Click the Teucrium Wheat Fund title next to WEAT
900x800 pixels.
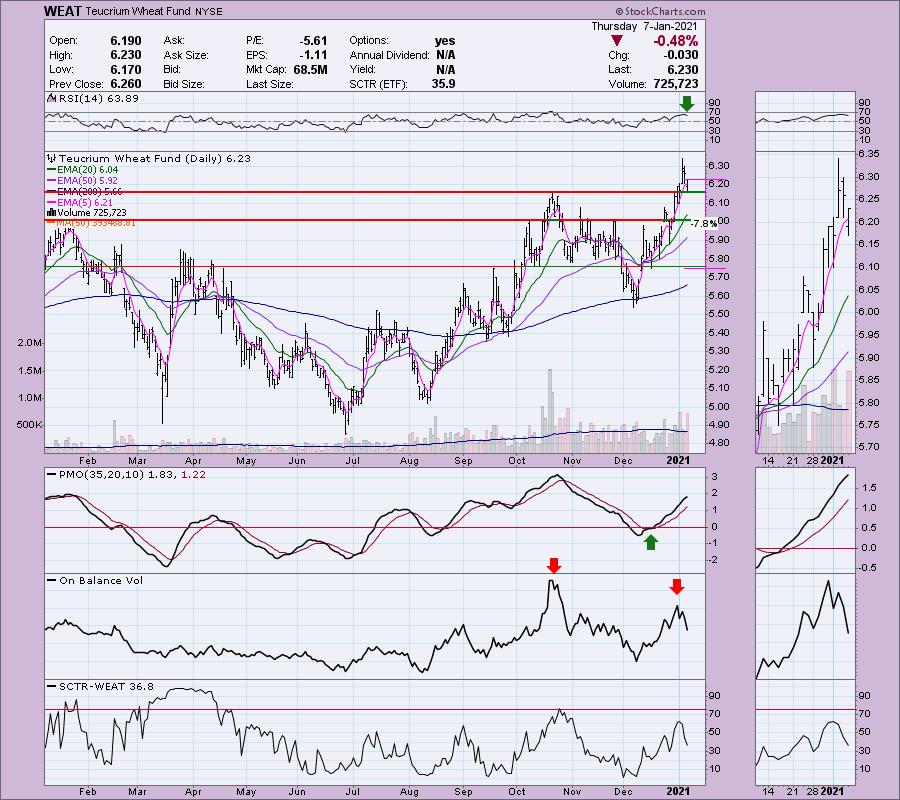click(x=138, y=11)
